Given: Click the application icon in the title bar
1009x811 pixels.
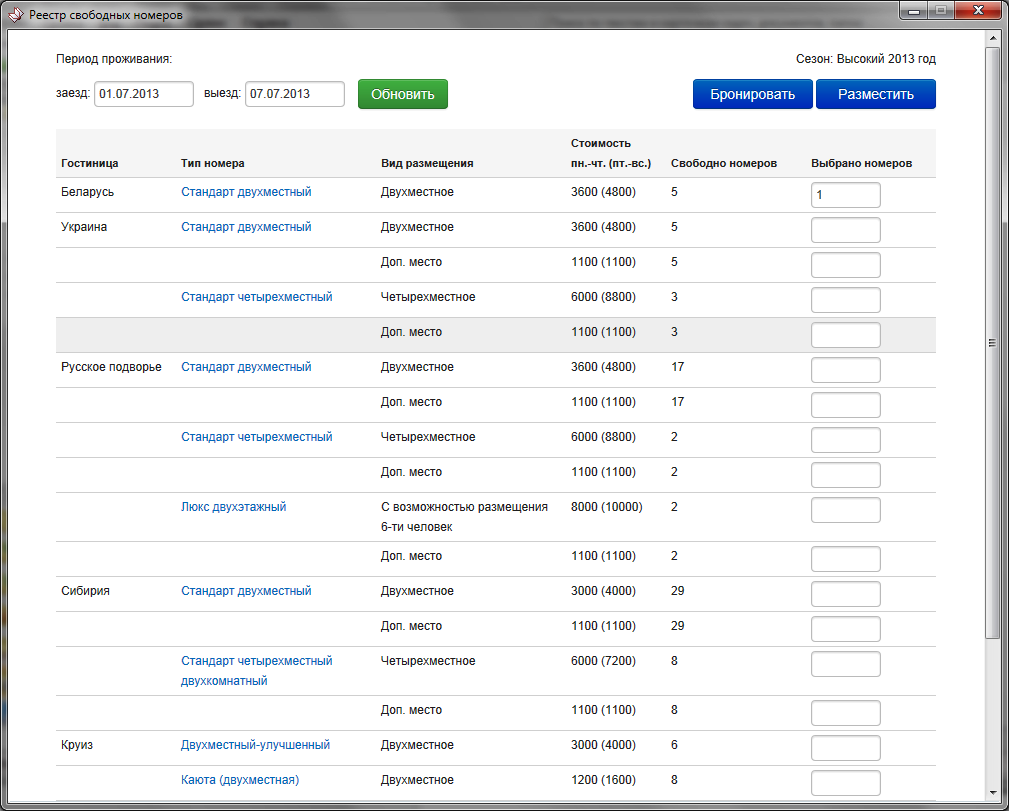Looking at the screenshot, I should (14, 14).
